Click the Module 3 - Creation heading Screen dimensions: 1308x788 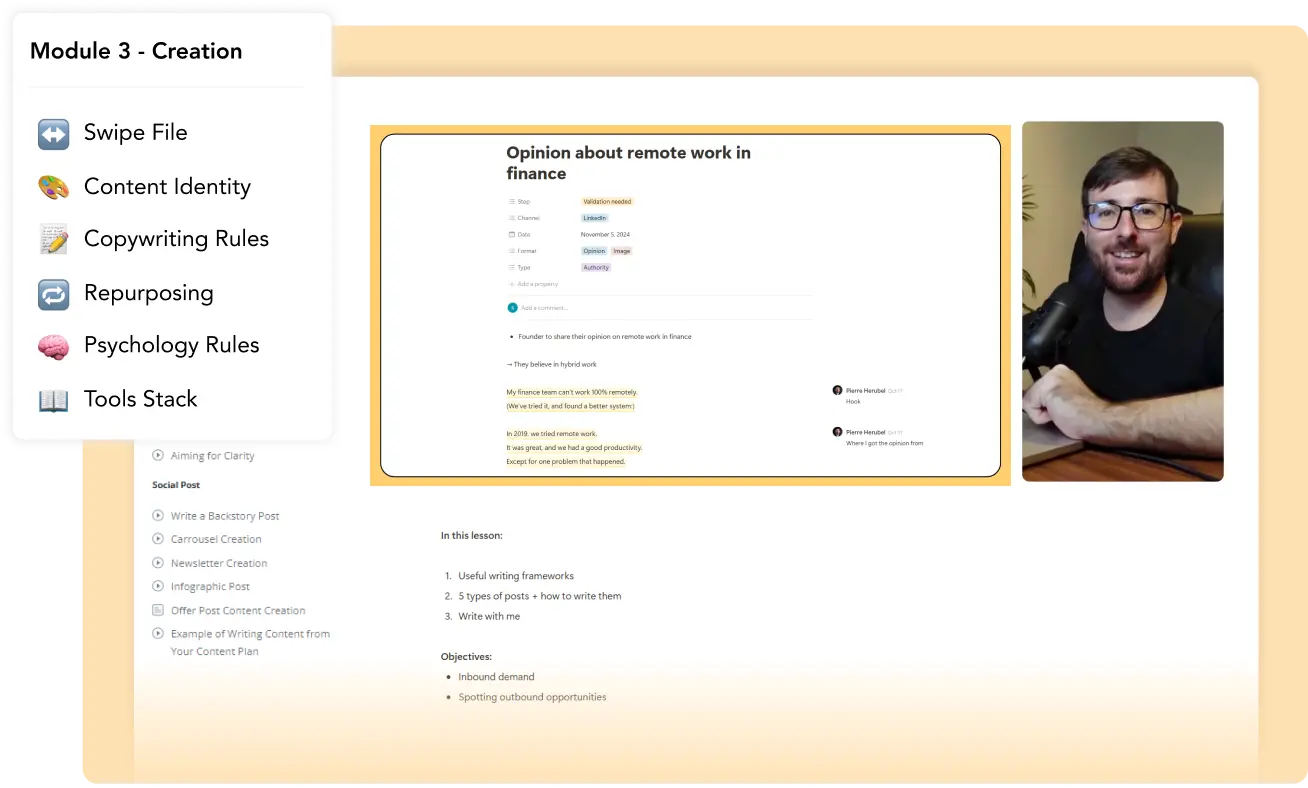[136, 51]
